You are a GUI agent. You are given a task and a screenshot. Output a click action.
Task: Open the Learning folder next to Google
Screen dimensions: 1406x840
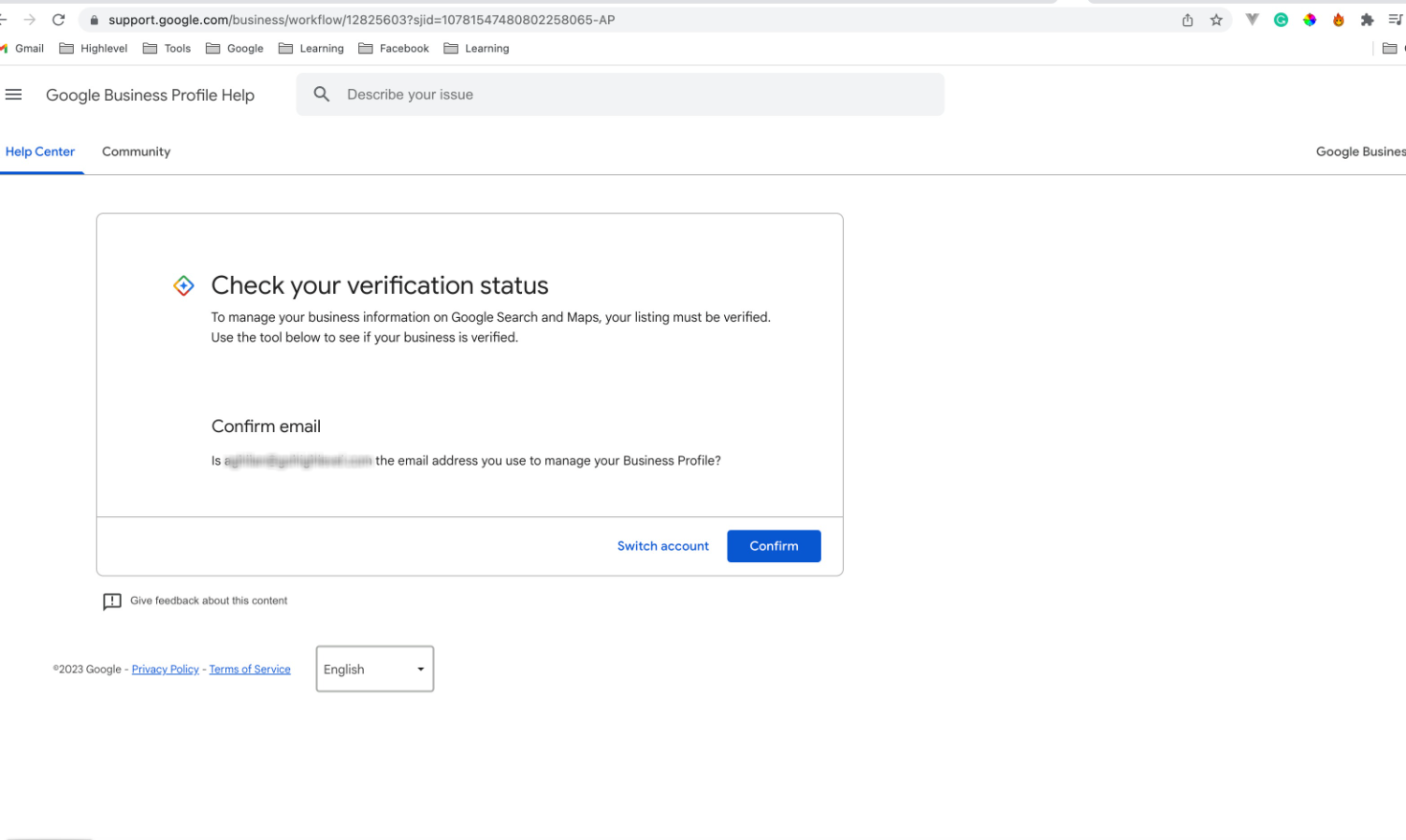(311, 48)
